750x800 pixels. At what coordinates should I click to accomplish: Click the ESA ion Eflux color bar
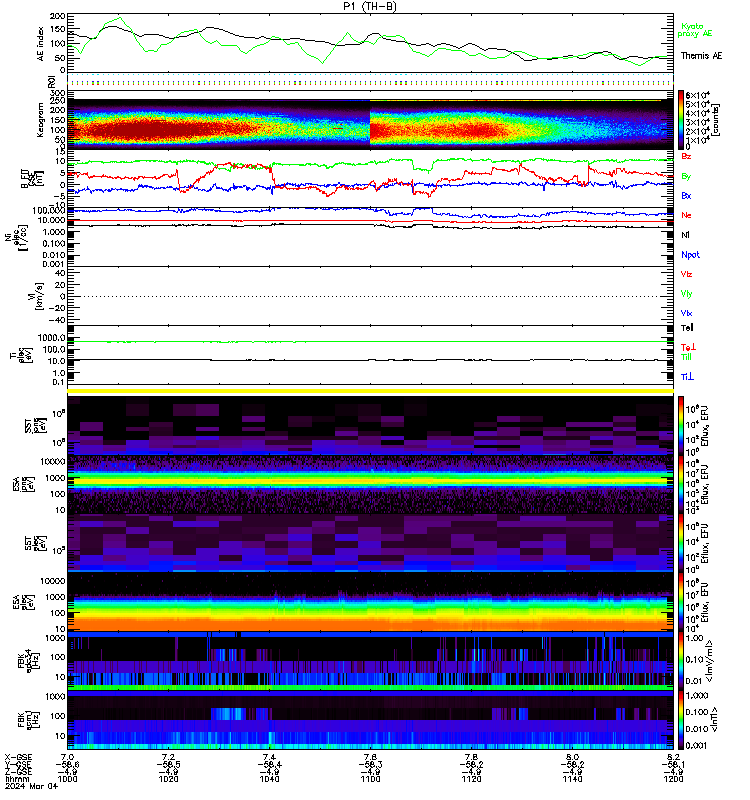681,485
